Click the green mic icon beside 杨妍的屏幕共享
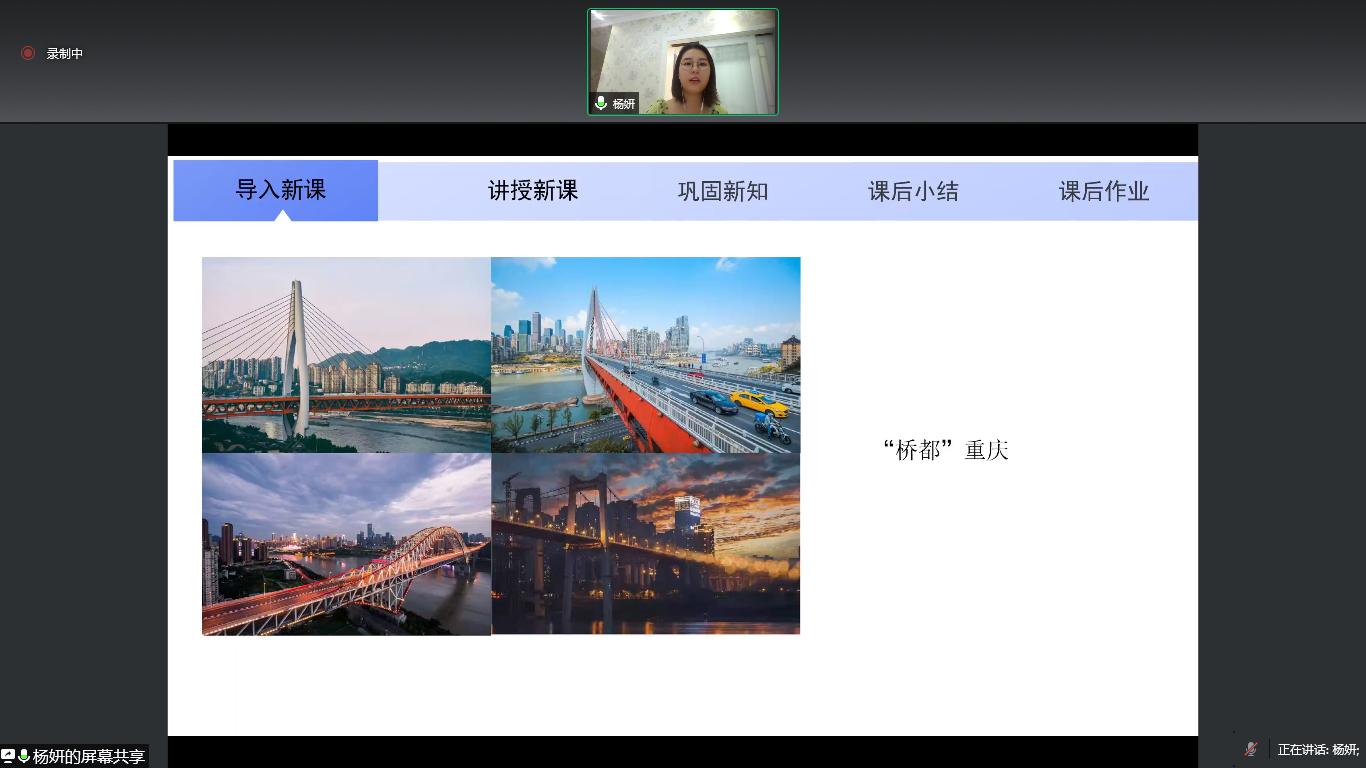The width and height of the screenshot is (1366, 768). pos(24,756)
